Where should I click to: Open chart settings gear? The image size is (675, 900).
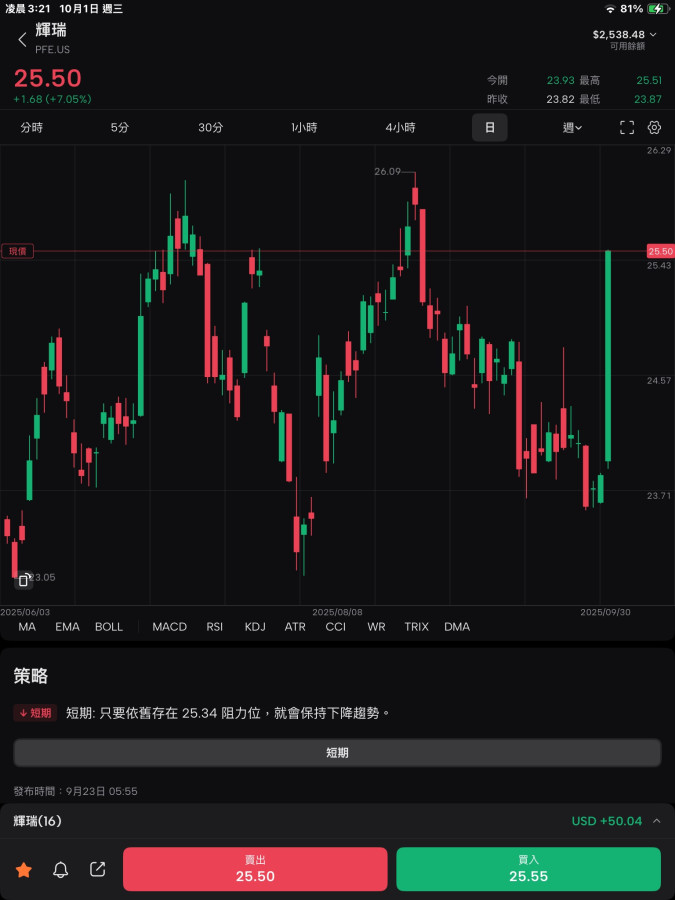[655, 128]
